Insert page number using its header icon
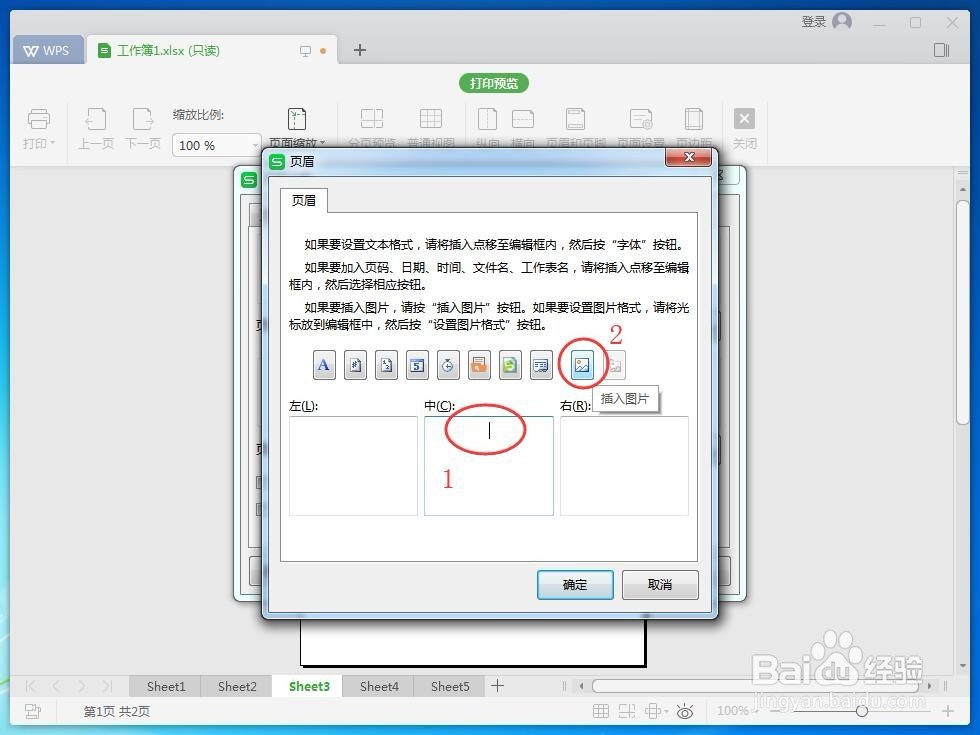Screen dimensions: 980x735 tap(354, 365)
